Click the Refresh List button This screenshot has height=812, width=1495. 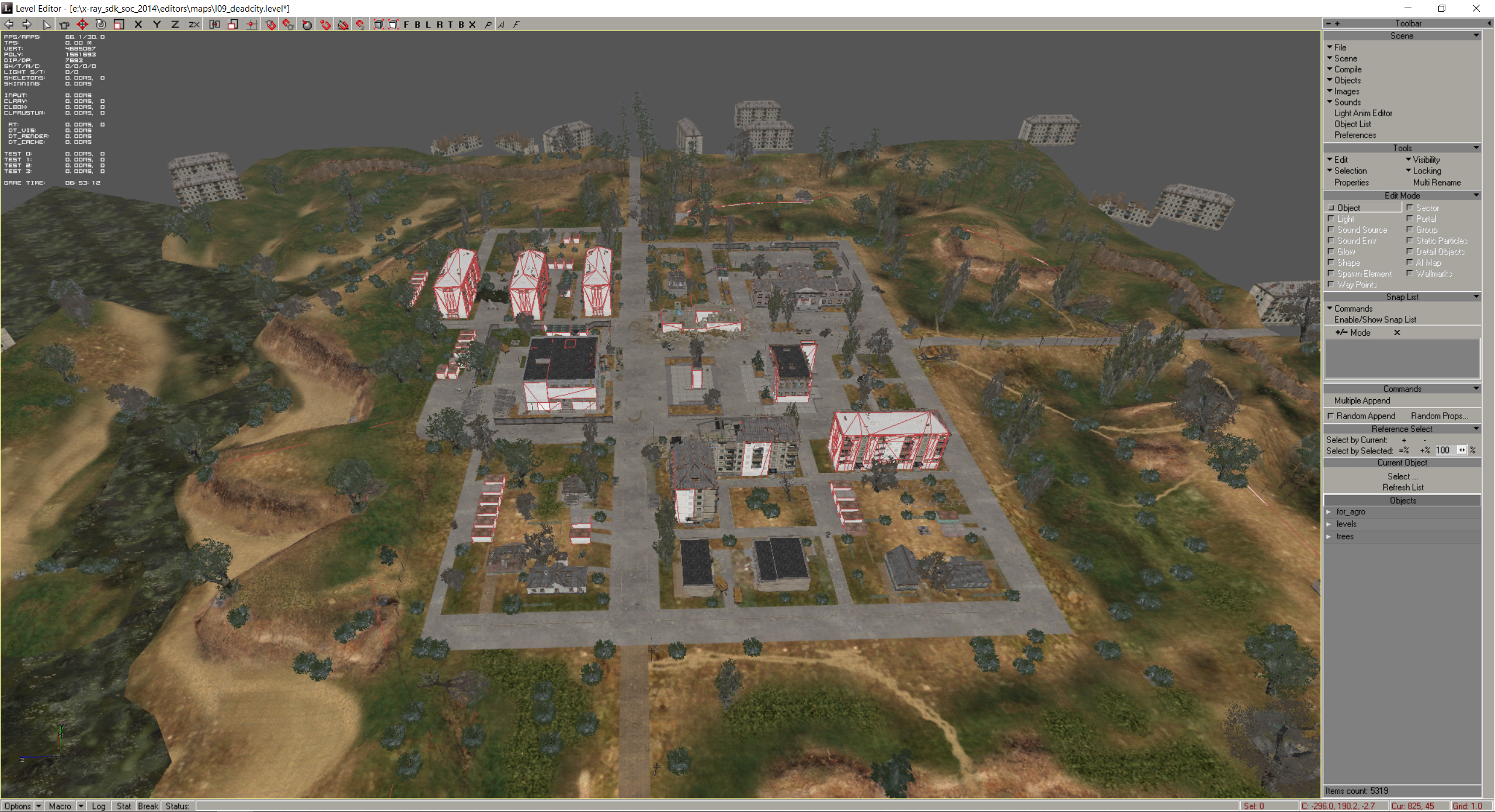pos(1403,487)
